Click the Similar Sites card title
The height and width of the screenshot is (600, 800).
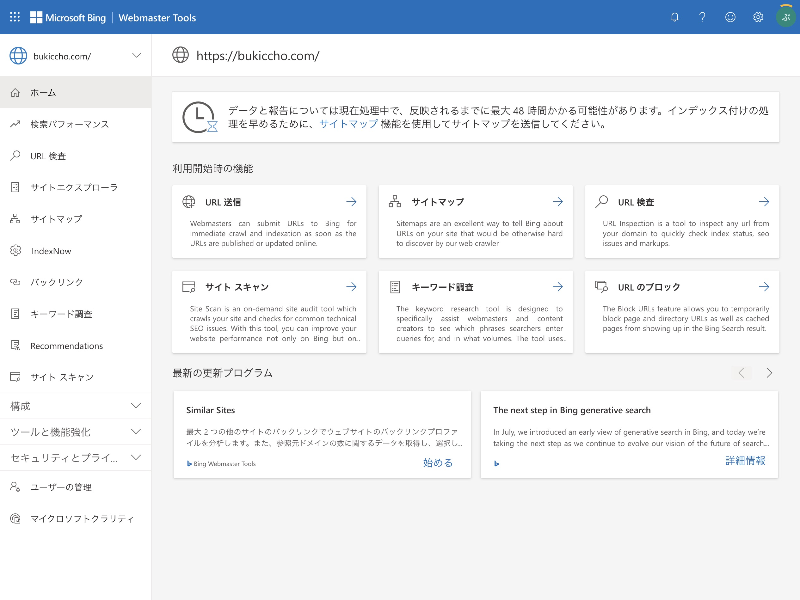tap(211, 410)
